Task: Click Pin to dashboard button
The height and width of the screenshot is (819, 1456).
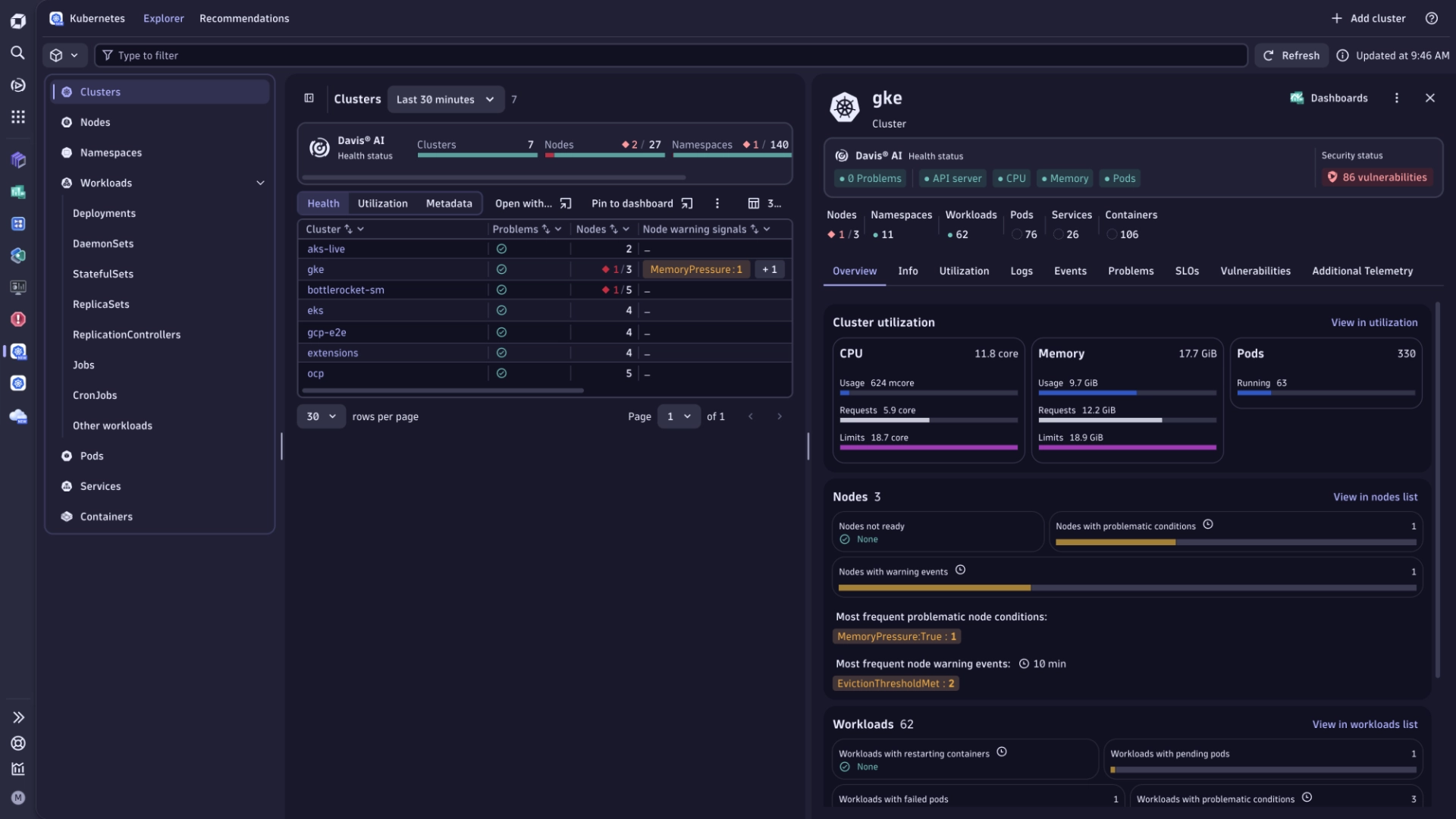Action: [642, 203]
